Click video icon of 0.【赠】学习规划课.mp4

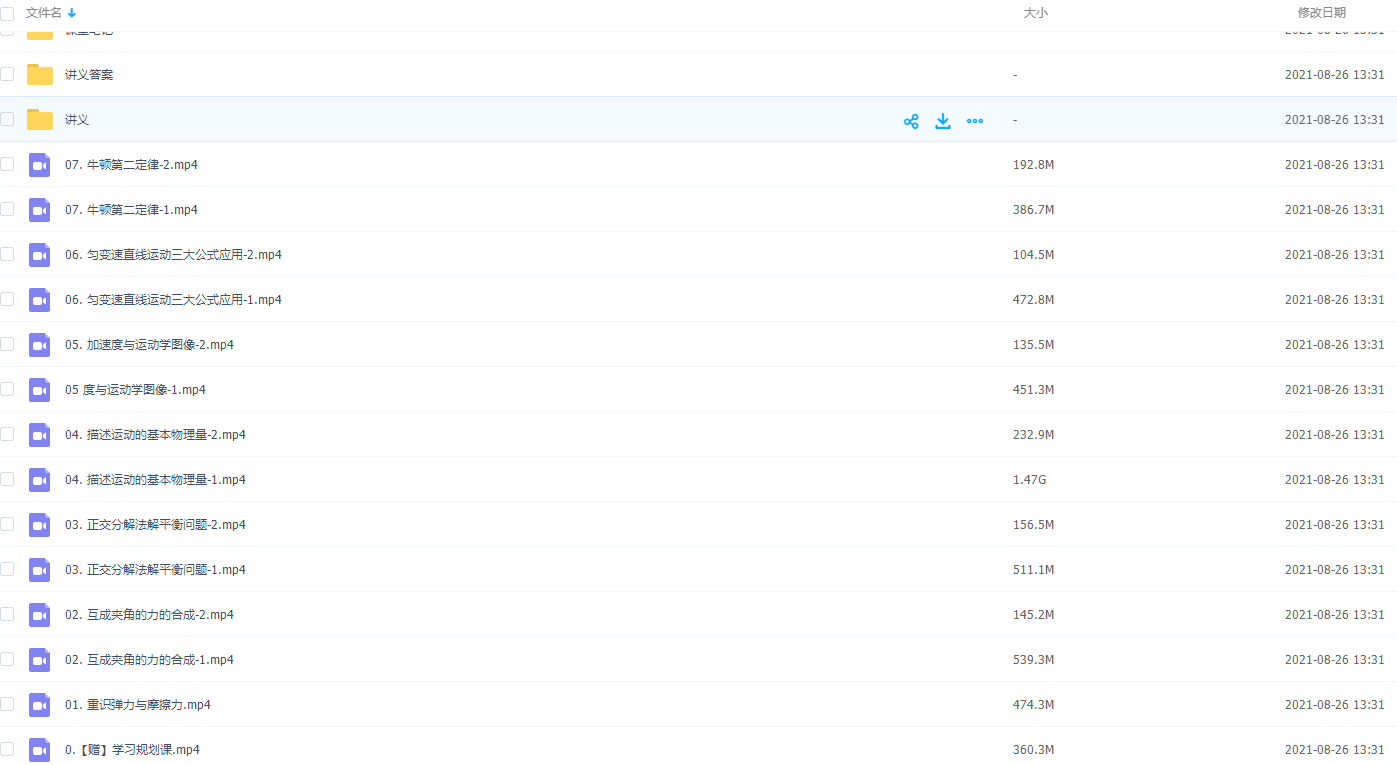pos(40,750)
